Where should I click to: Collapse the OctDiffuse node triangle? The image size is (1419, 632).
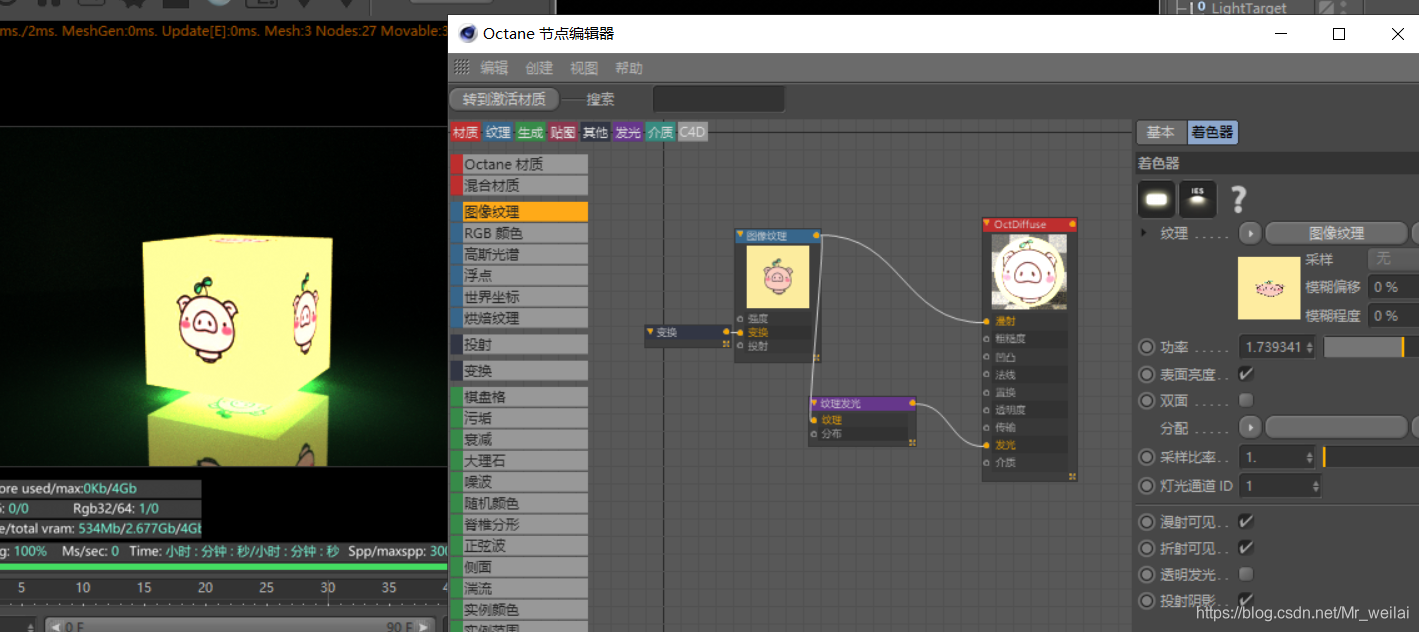point(987,225)
